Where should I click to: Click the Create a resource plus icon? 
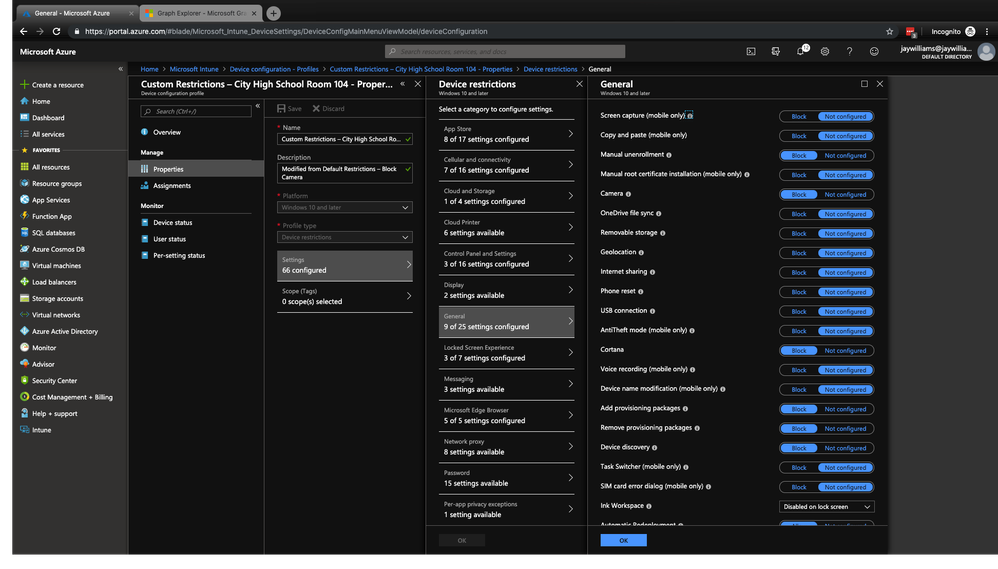[x=24, y=85]
